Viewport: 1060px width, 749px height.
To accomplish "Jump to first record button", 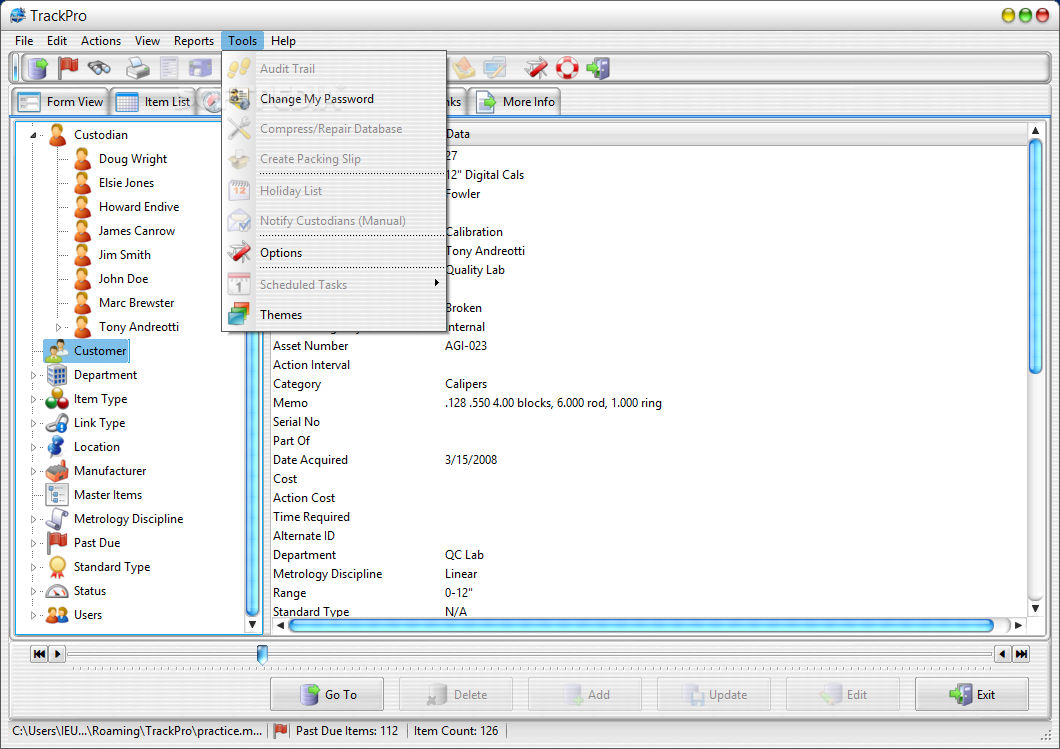I will click(x=39, y=654).
